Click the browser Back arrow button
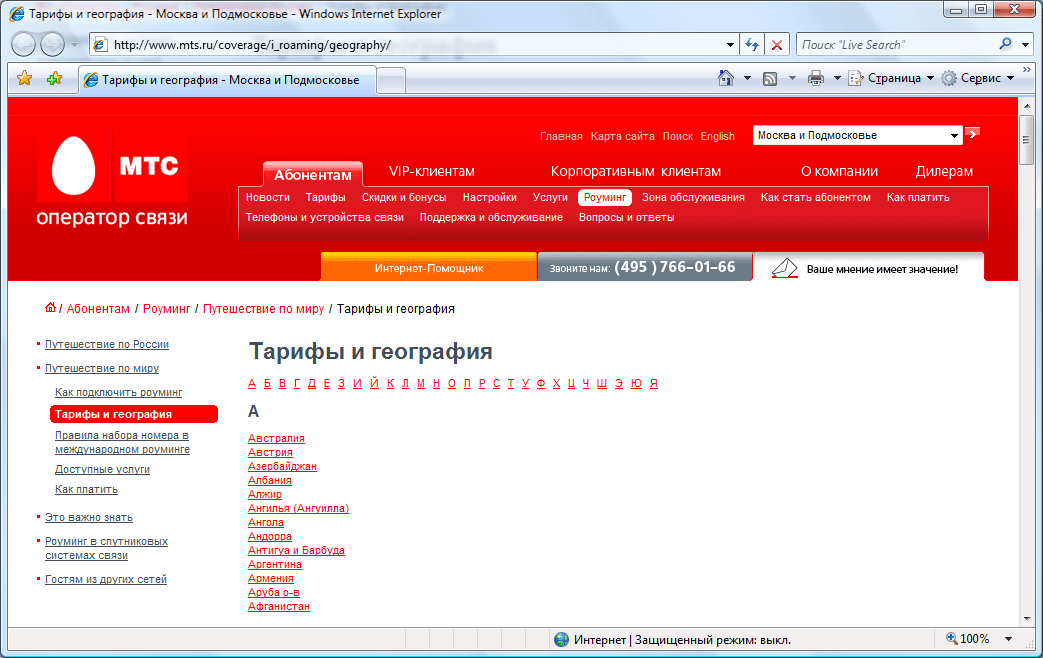1043x658 pixels. point(25,45)
